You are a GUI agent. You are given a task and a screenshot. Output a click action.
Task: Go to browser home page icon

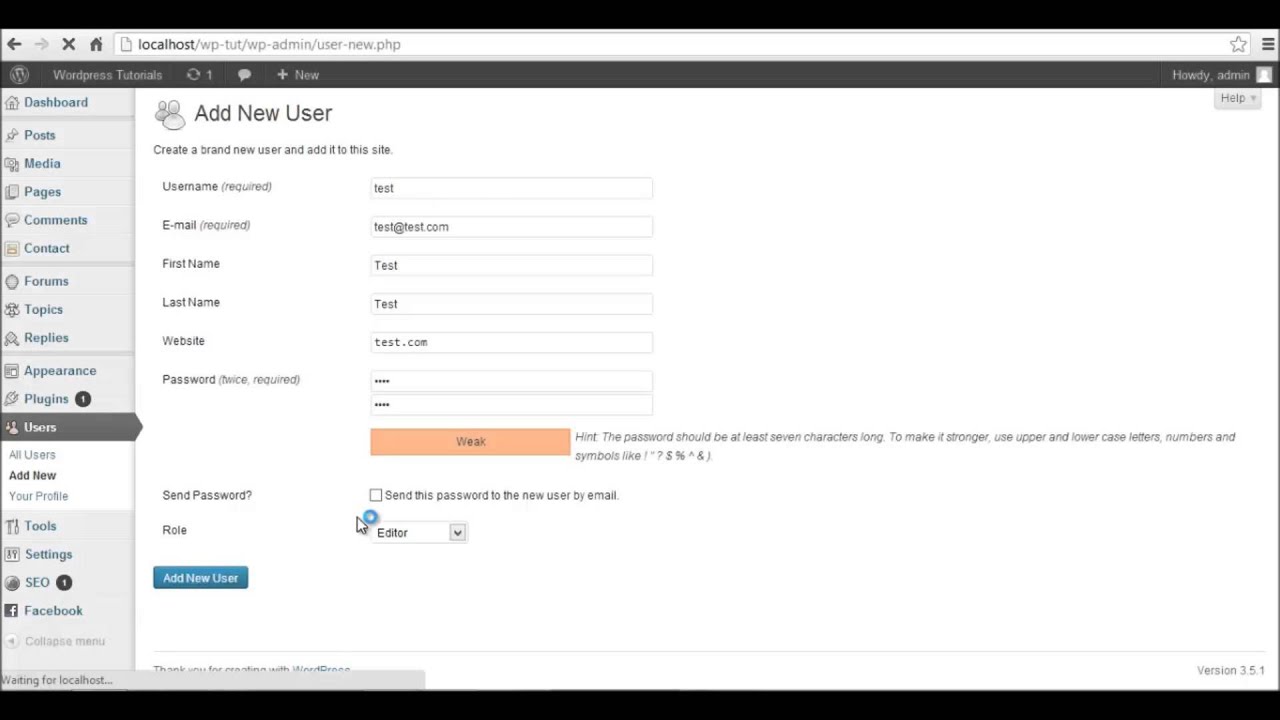coord(96,44)
